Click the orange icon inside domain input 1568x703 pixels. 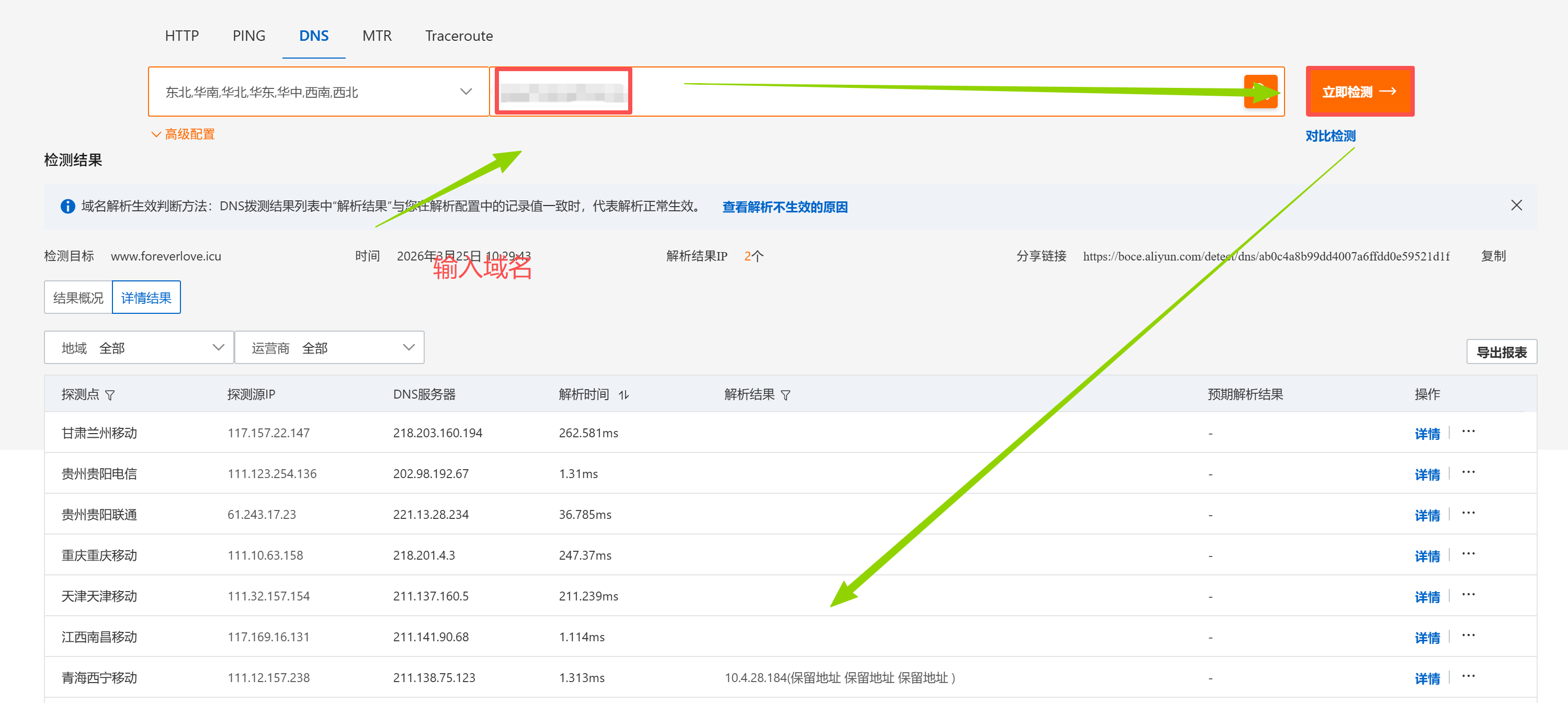pos(1260,92)
